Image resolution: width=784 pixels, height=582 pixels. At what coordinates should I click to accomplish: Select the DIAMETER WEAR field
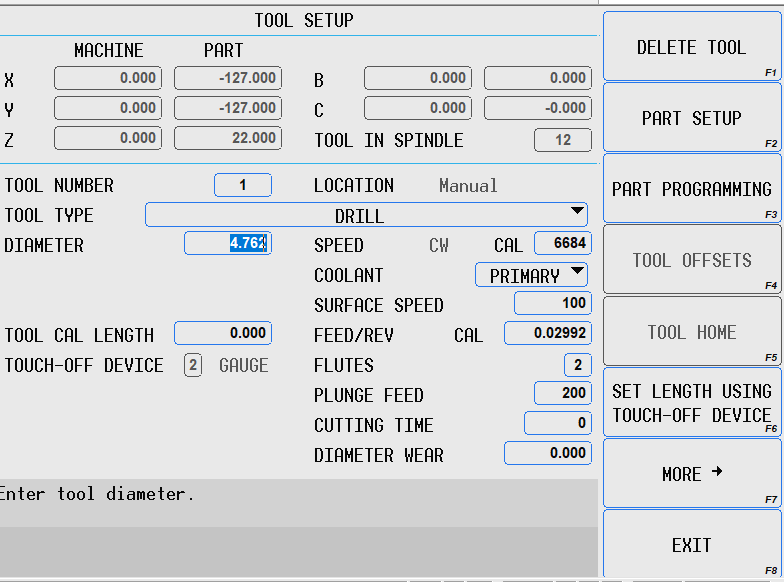point(547,454)
